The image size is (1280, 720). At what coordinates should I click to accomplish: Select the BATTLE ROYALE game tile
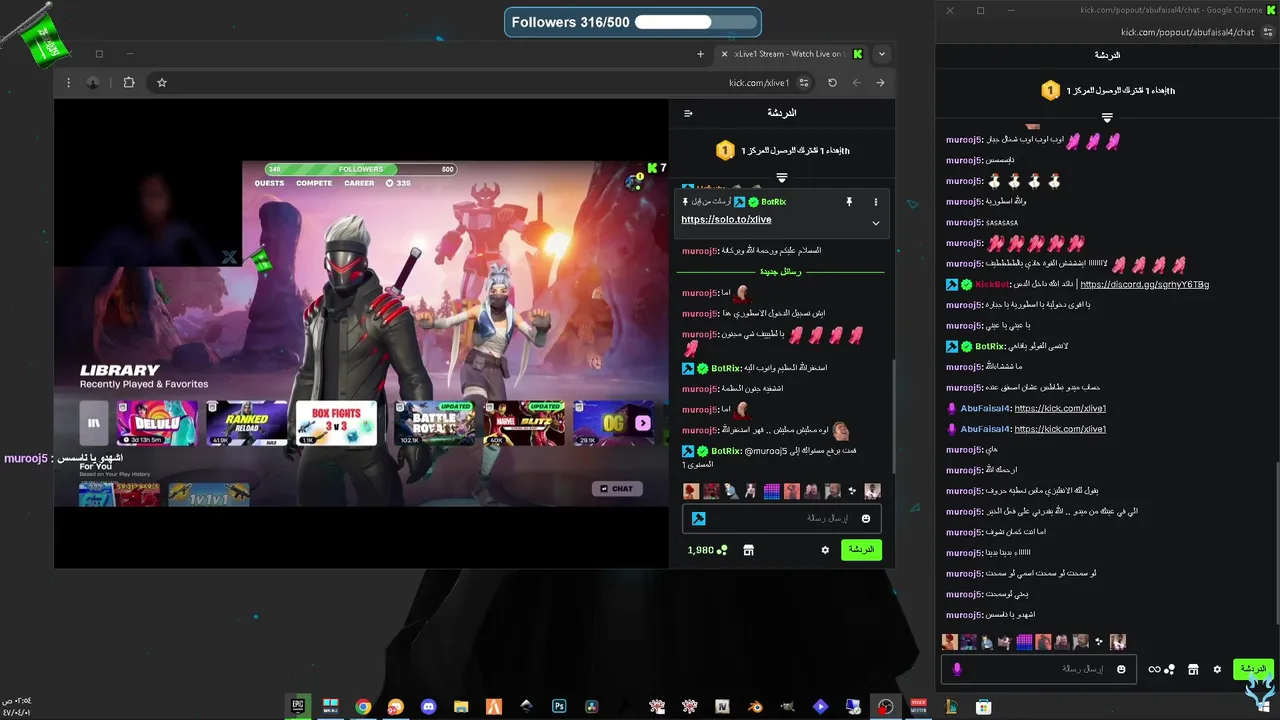coord(435,423)
